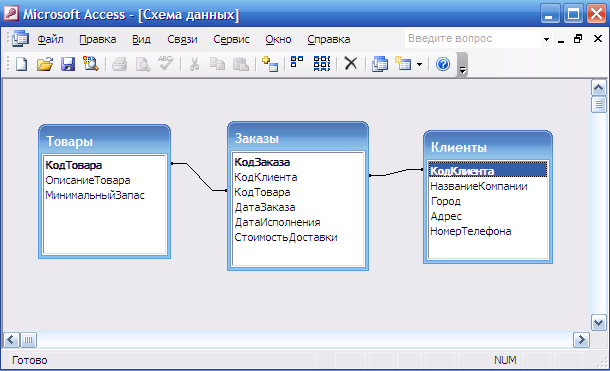
Task: Click the Clear Layout X icon
Action: 351,63
